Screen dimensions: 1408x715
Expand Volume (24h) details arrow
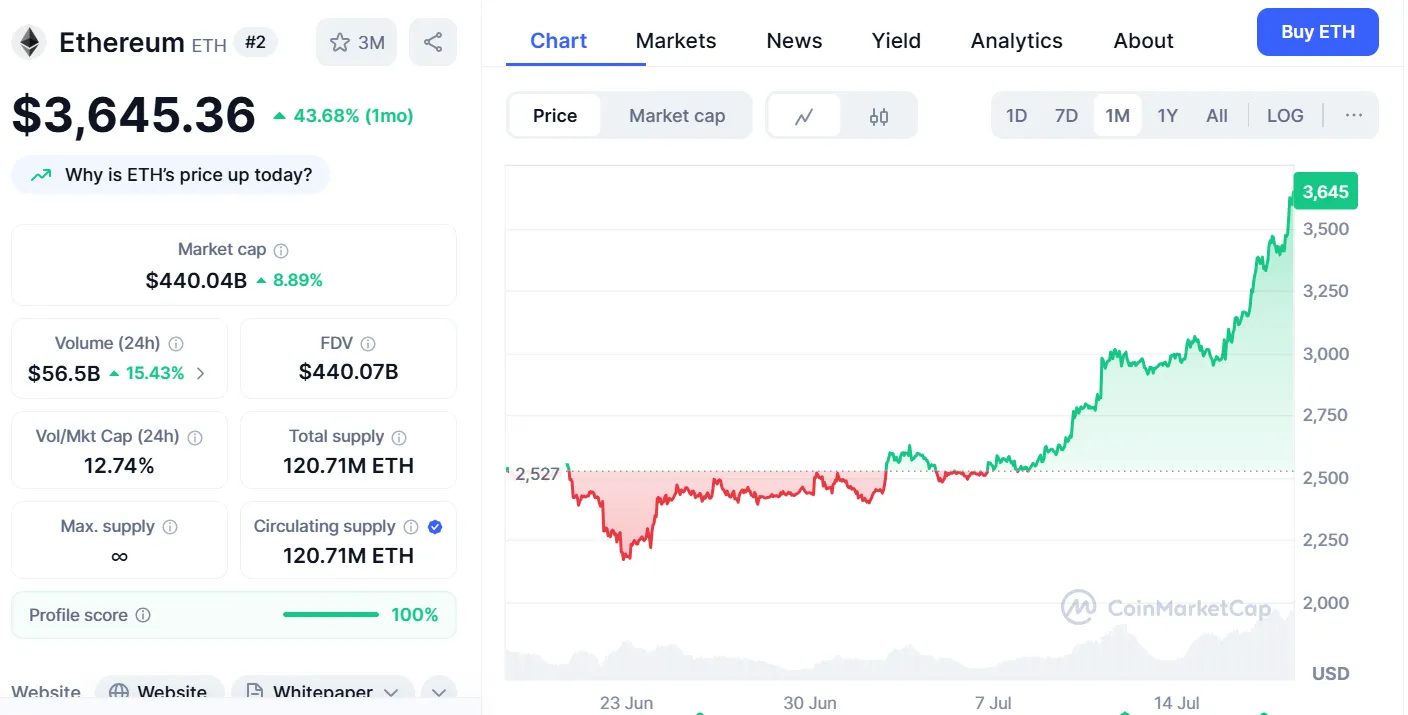[201, 374]
